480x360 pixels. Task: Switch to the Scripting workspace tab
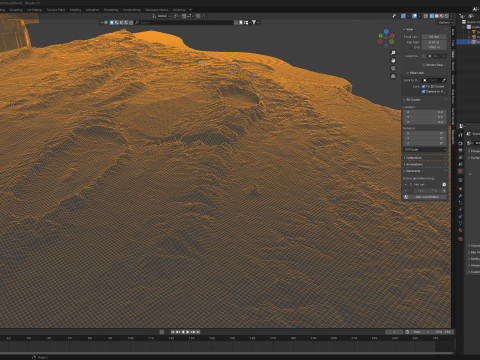tap(179, 10)
